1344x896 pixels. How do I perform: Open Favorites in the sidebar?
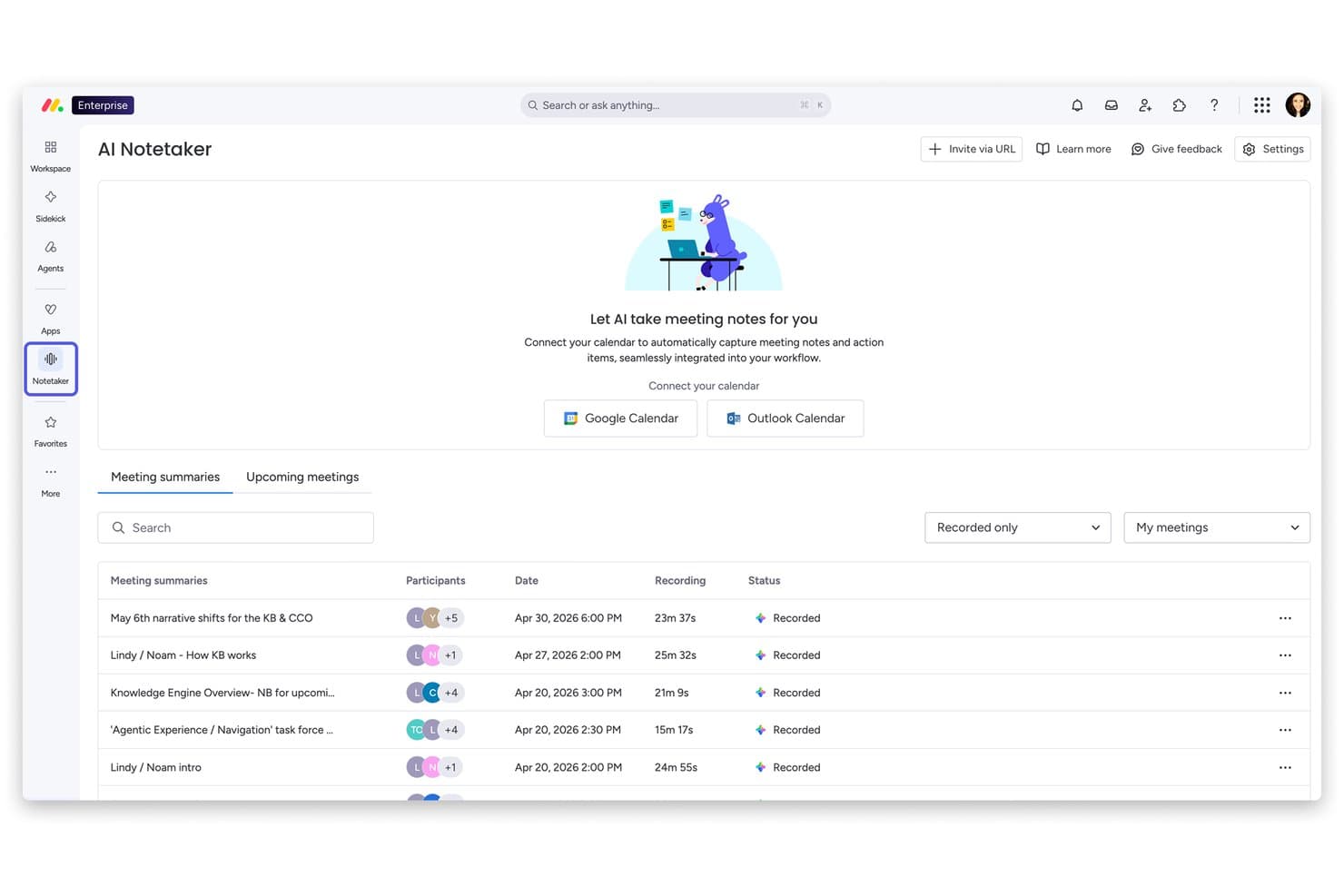[51, 431]
